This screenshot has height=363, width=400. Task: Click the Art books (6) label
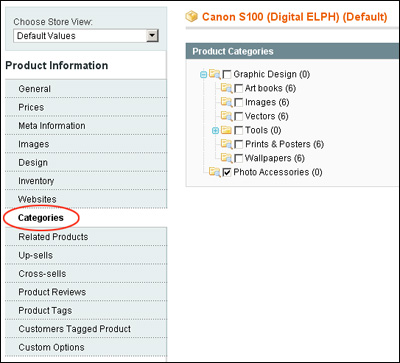click(x=270, y=88)
